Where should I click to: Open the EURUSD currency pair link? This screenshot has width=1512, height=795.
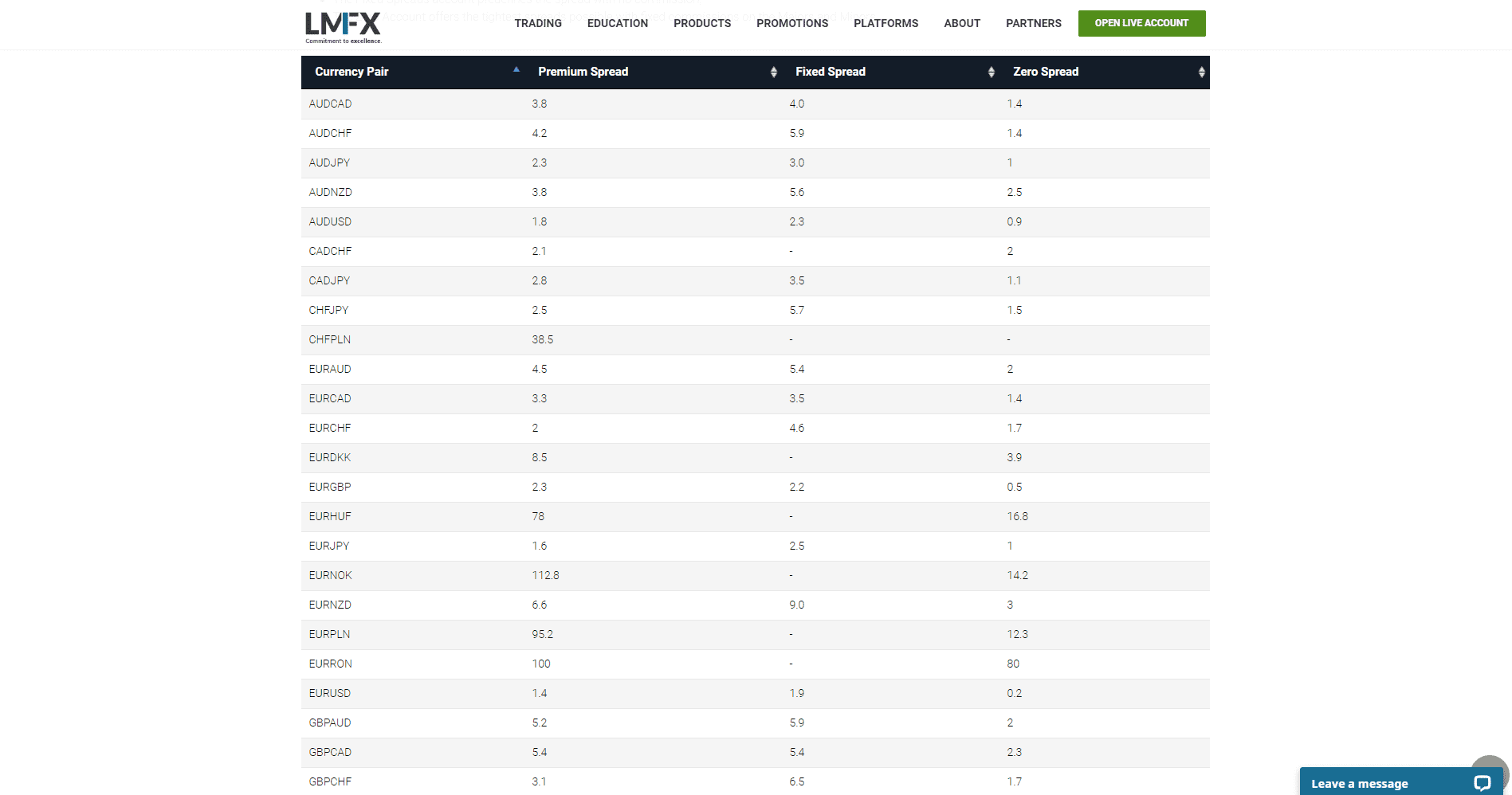coord(329,693)
